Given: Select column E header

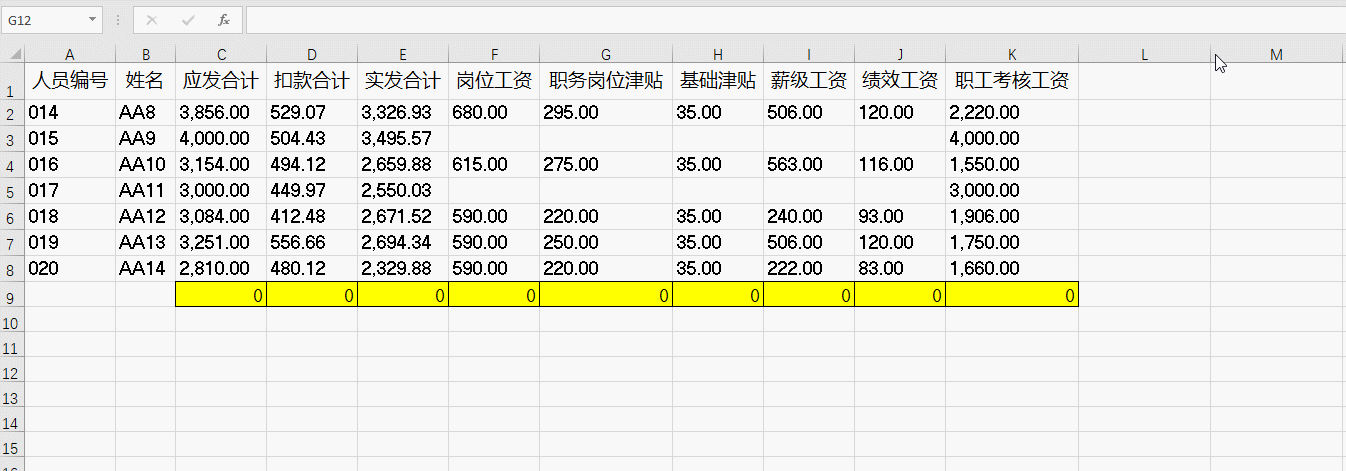Looking at the screenshot, I should pyautogui.click(x=403, y=54).
